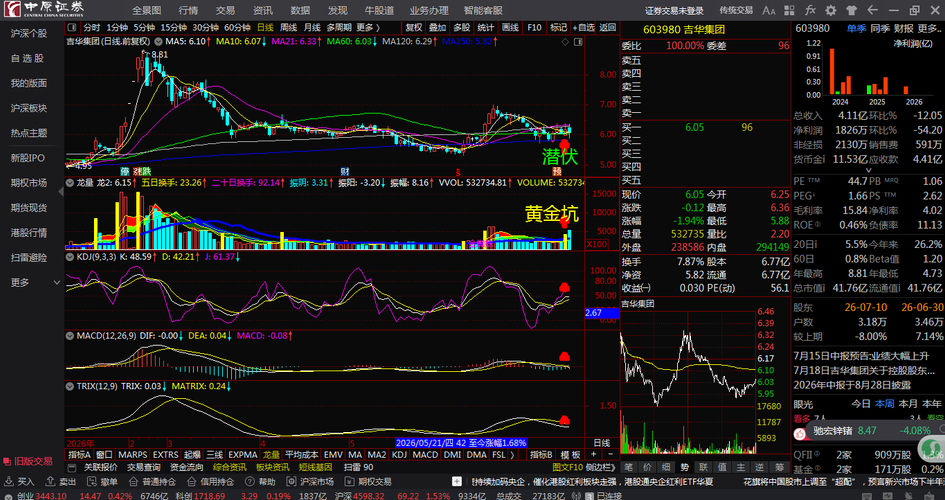Click the back arrow in title bar
Viewport: 945px width, 500px height.
click(872, 10)
